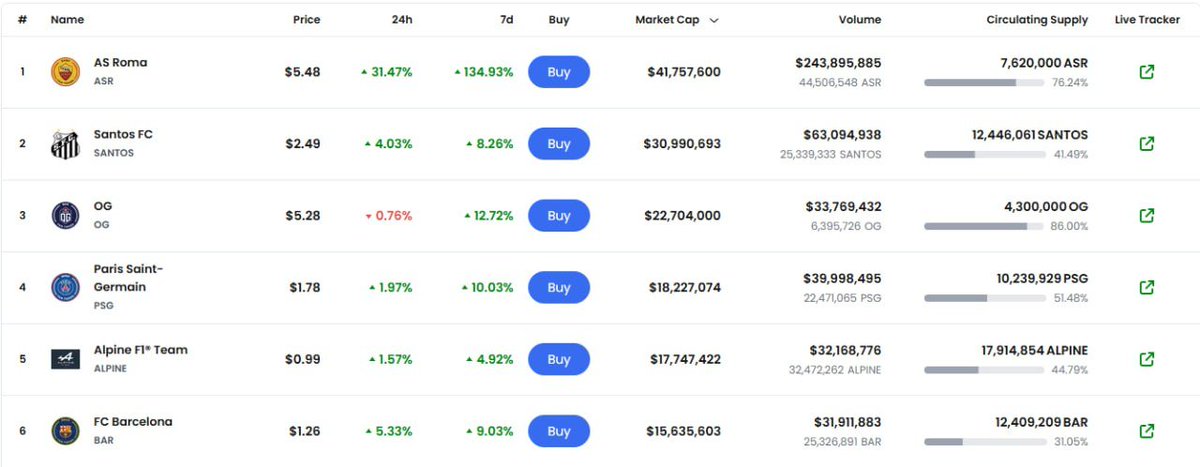Sort table by Price column header
This screenshot has width=1200, height=467.
[306, 20]
